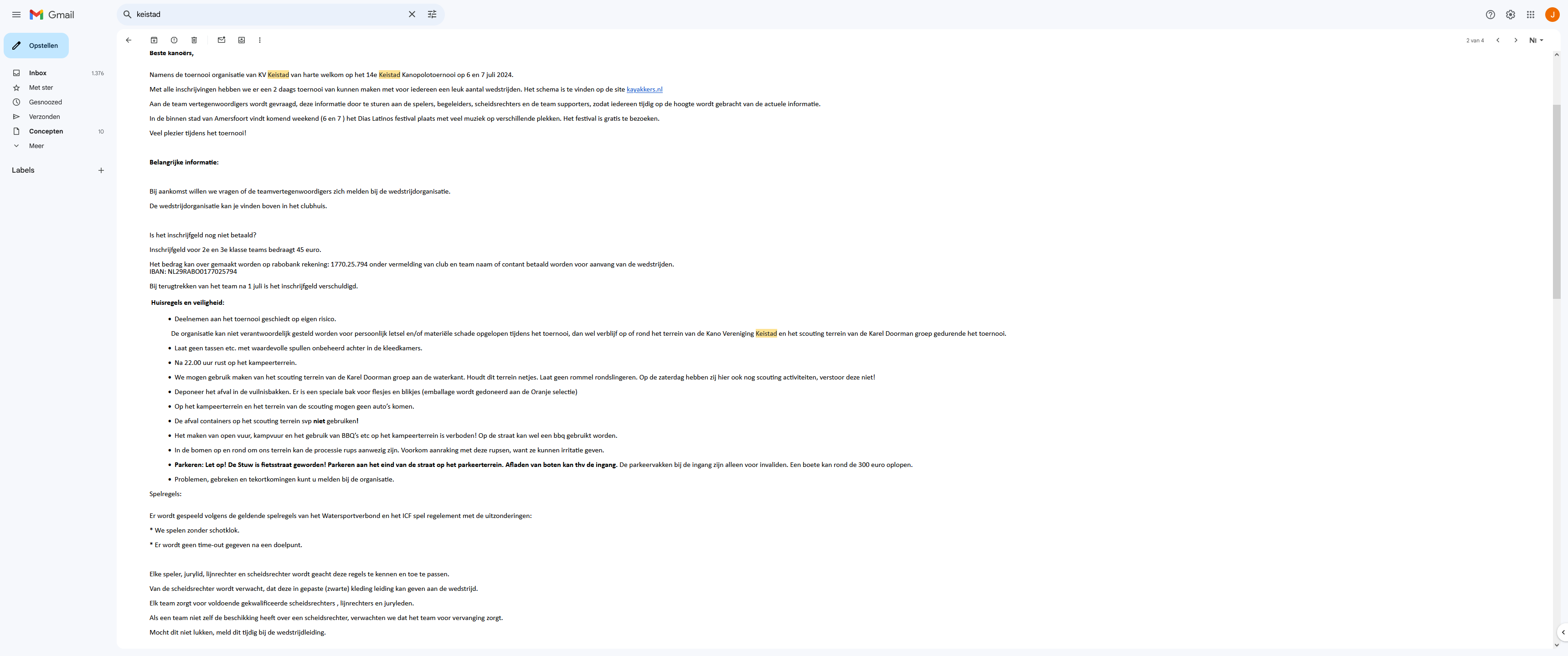Open the Nl input tools dropdown
Viewport: 1568px width, 656px height.
tap(1537, 40)
